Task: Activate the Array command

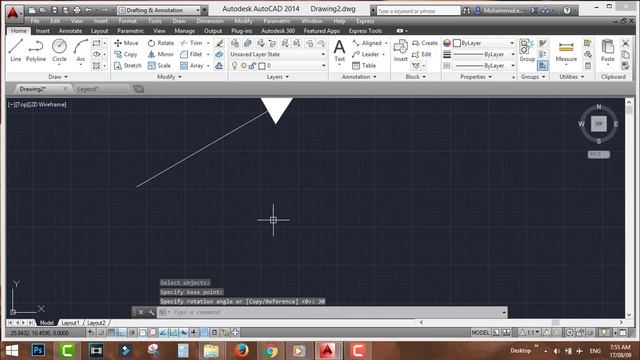Action: (192, 65)
